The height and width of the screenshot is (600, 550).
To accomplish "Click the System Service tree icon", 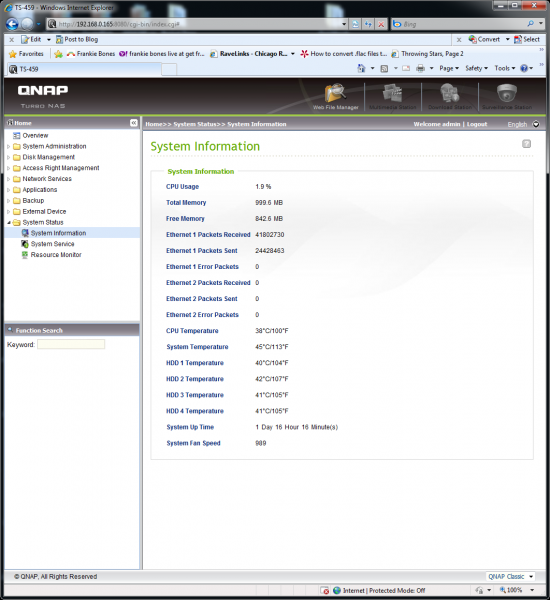I will coord(25,244).
